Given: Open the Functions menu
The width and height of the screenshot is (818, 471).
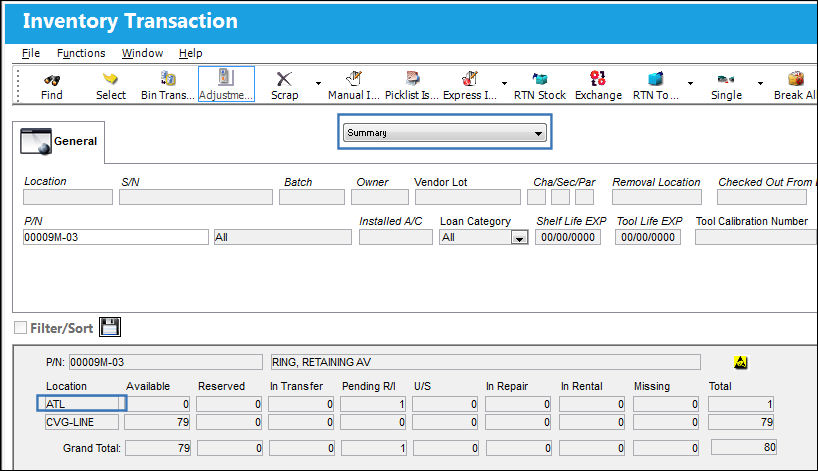Looking at the screenshot, I should (81, 53).
